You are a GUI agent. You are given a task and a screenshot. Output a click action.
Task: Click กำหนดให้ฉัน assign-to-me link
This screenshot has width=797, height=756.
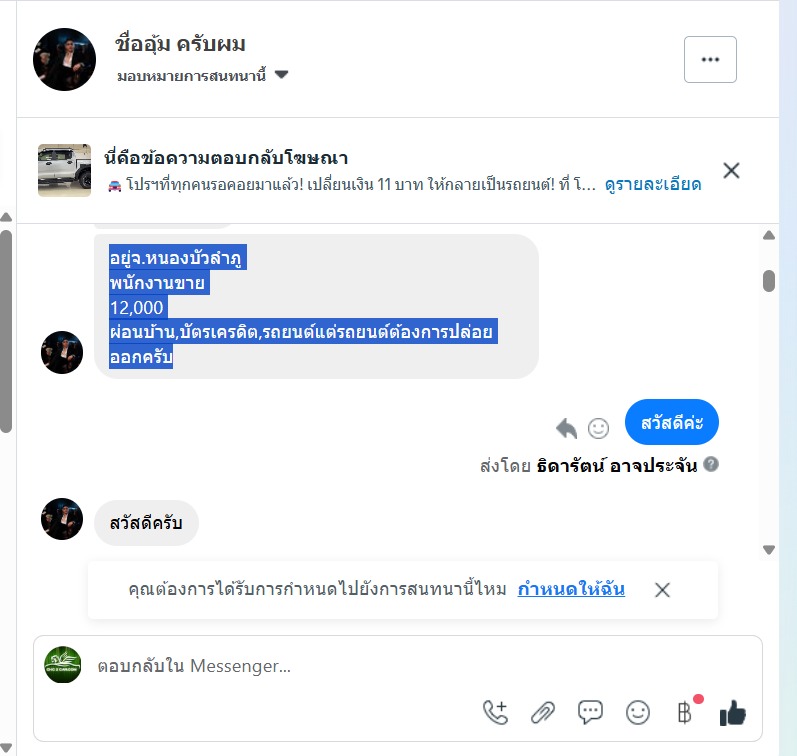[571, 589]
